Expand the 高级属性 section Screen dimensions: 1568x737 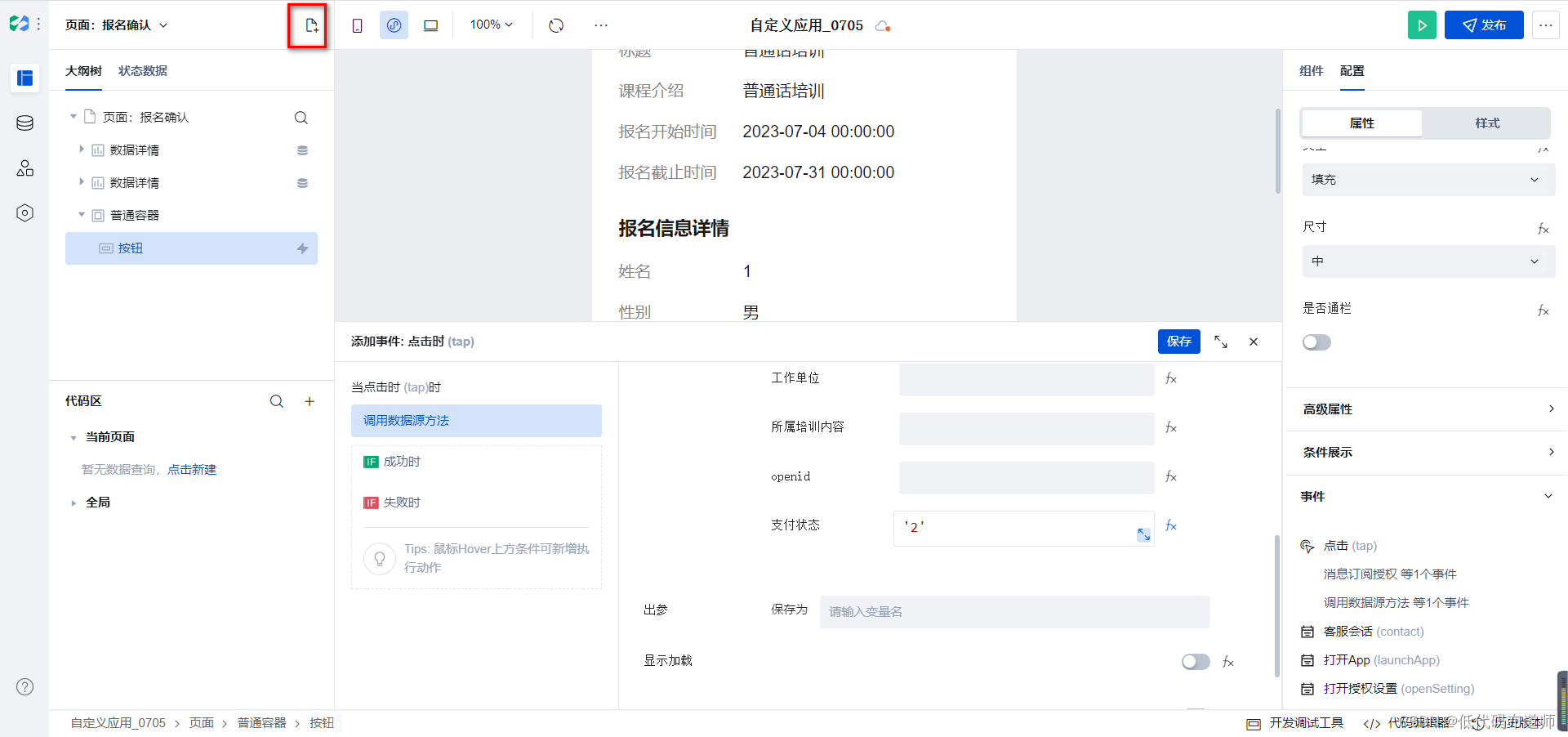coord(1428,409)
